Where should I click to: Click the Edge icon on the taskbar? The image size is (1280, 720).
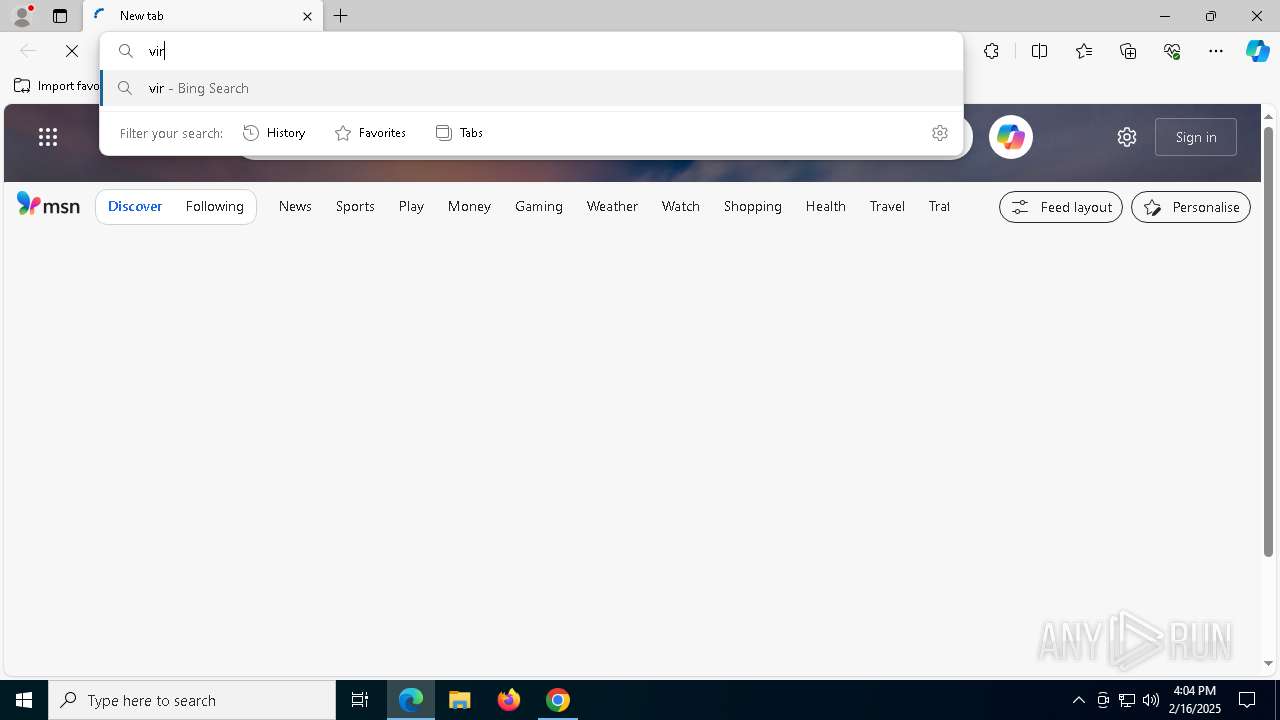tap(411, 700)
